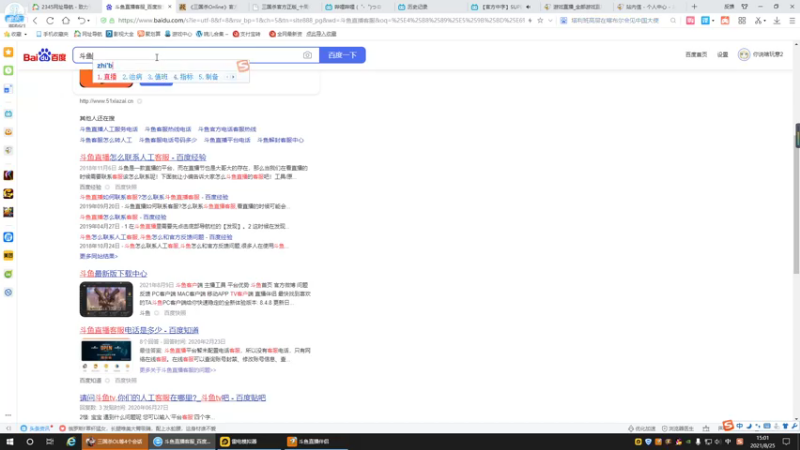800x450 pixels.
Task: Click the green clock sidebar icon
Action: (x=8, y=70)
